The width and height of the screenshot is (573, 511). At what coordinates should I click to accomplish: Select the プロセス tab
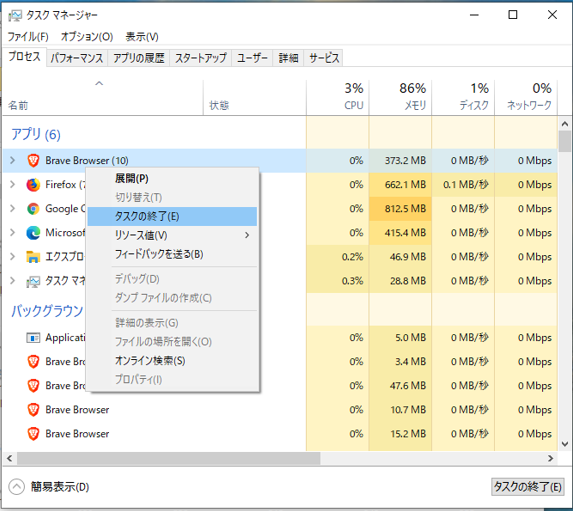click(x=24, y=57)
